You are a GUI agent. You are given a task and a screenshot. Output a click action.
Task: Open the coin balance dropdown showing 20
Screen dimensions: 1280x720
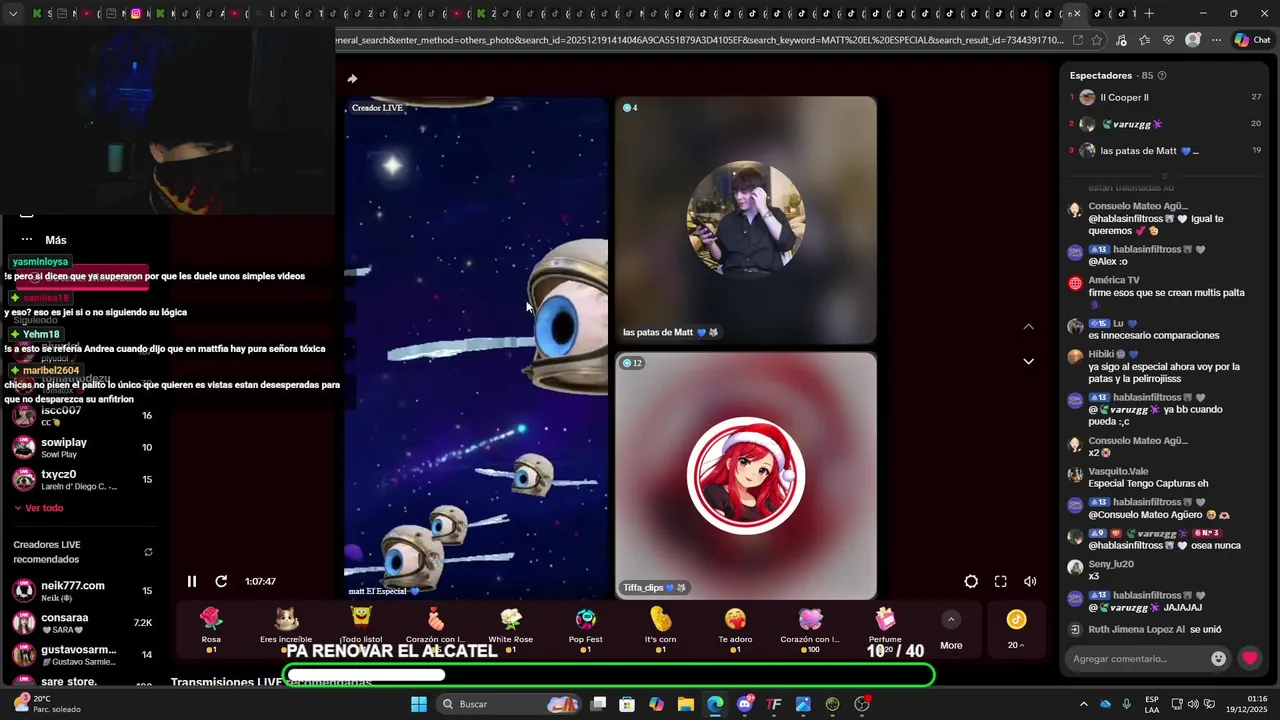[1016, 630]
